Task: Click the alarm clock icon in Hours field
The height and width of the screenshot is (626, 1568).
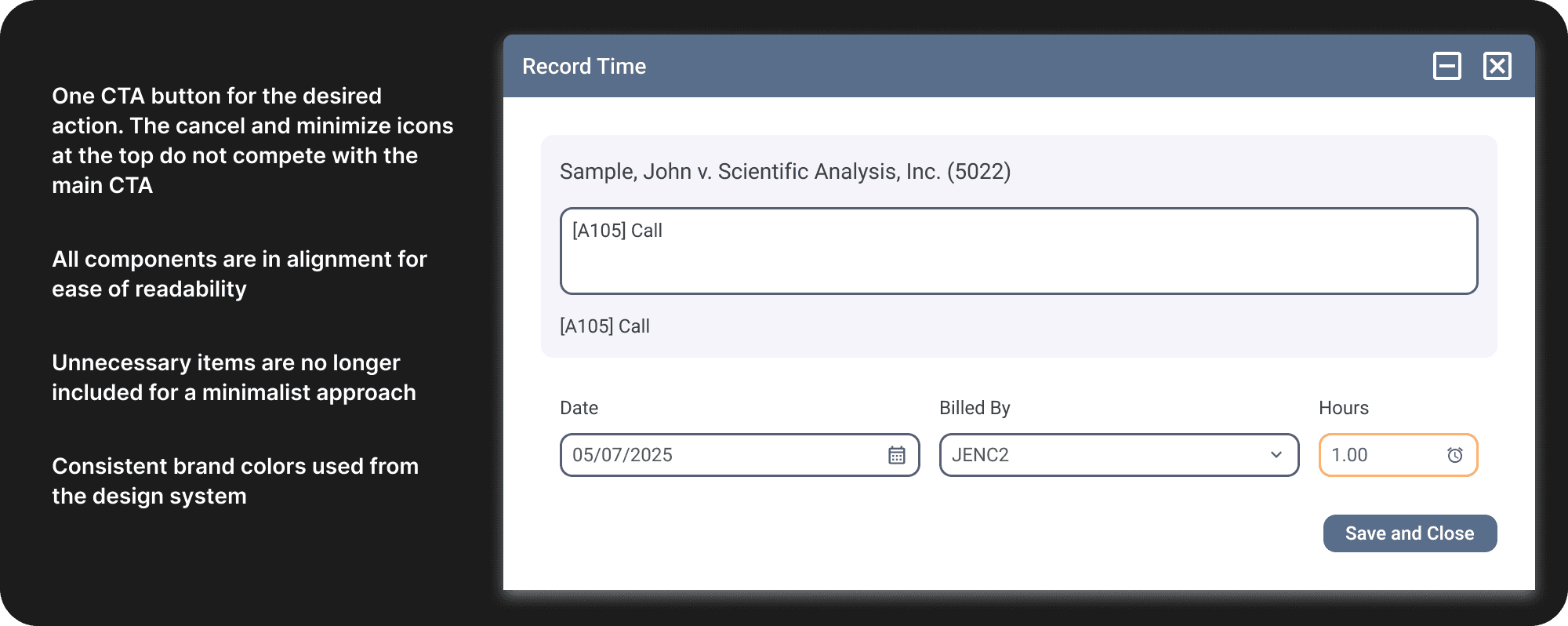Action: point(1454,455)
